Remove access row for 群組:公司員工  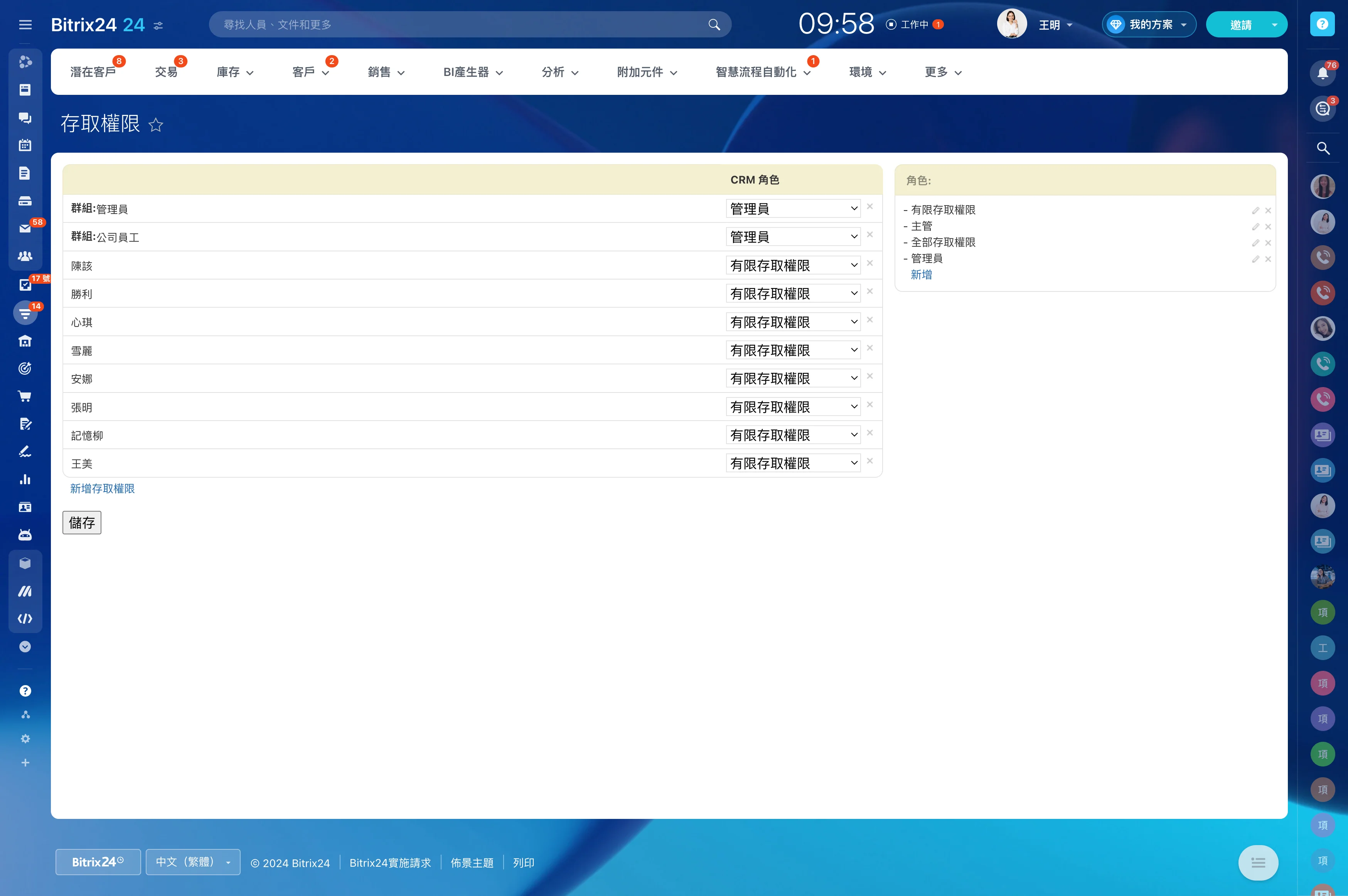point(870,234)
